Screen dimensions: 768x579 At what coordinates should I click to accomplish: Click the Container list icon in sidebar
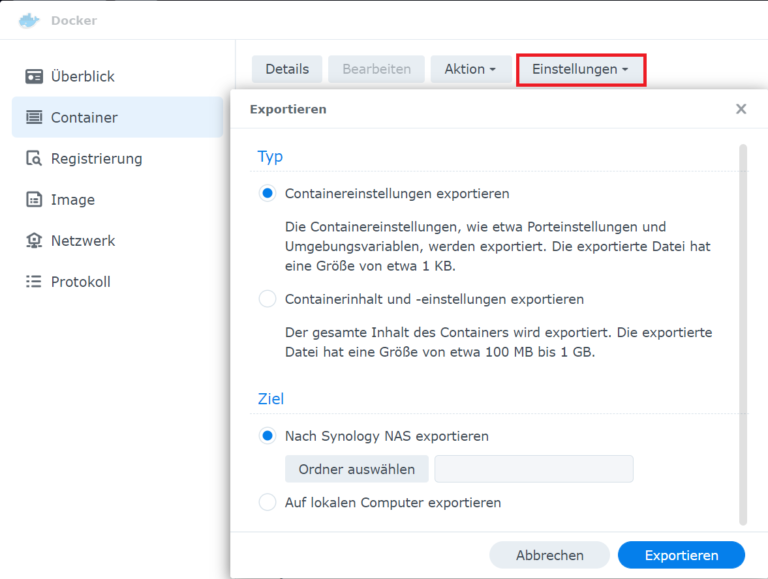(34, 118)
